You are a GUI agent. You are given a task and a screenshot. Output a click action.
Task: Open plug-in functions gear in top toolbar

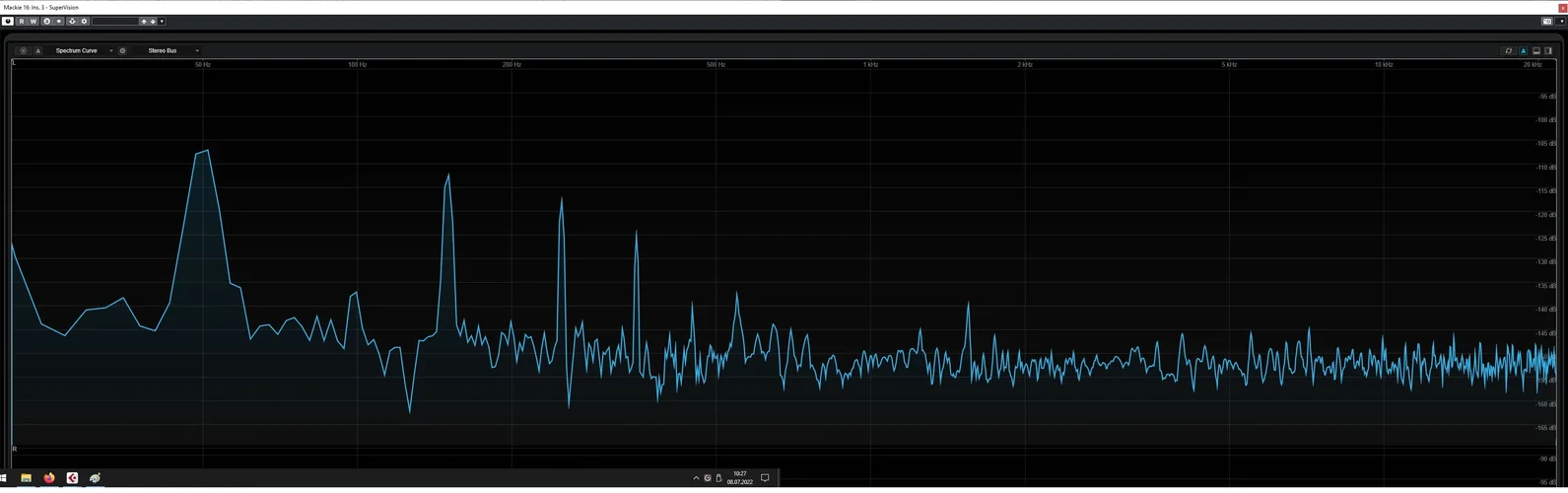pyautogui.click(x=84, y=21)
